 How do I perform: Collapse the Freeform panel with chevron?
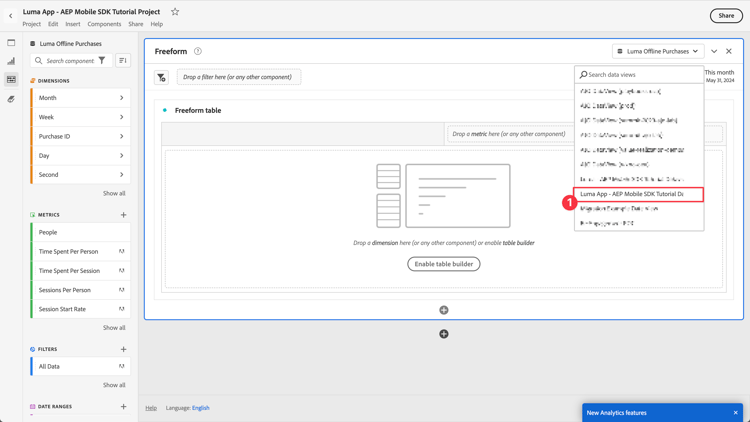714,51
